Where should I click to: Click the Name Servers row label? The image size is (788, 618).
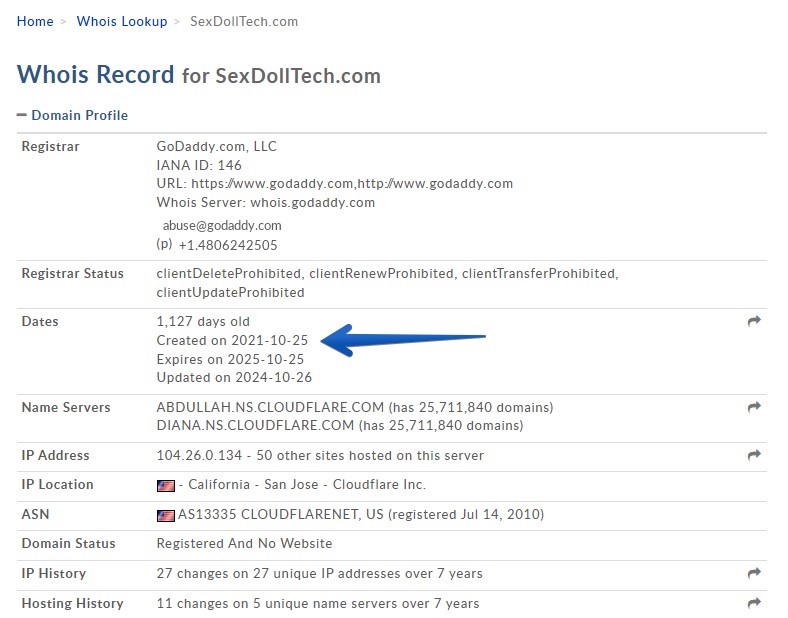(66, 407)
